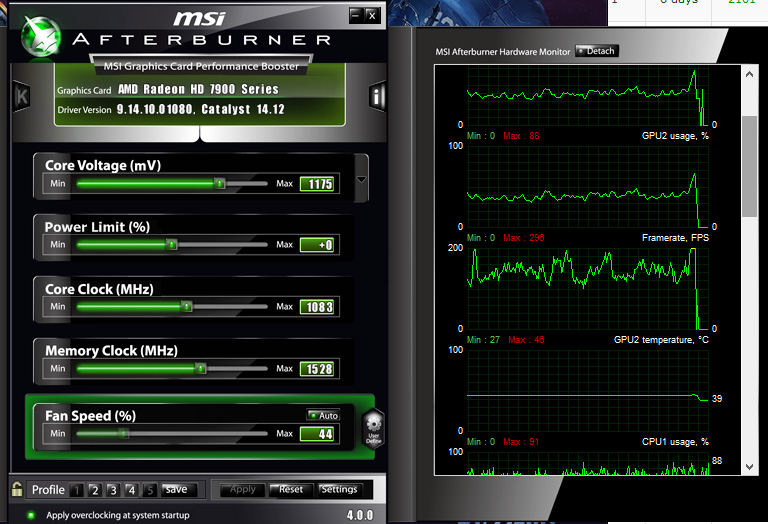Screen dimensions: 768x524
Task: Click the GPU2 usage graph
Action: pyautogui.click(x=588, y=186)
